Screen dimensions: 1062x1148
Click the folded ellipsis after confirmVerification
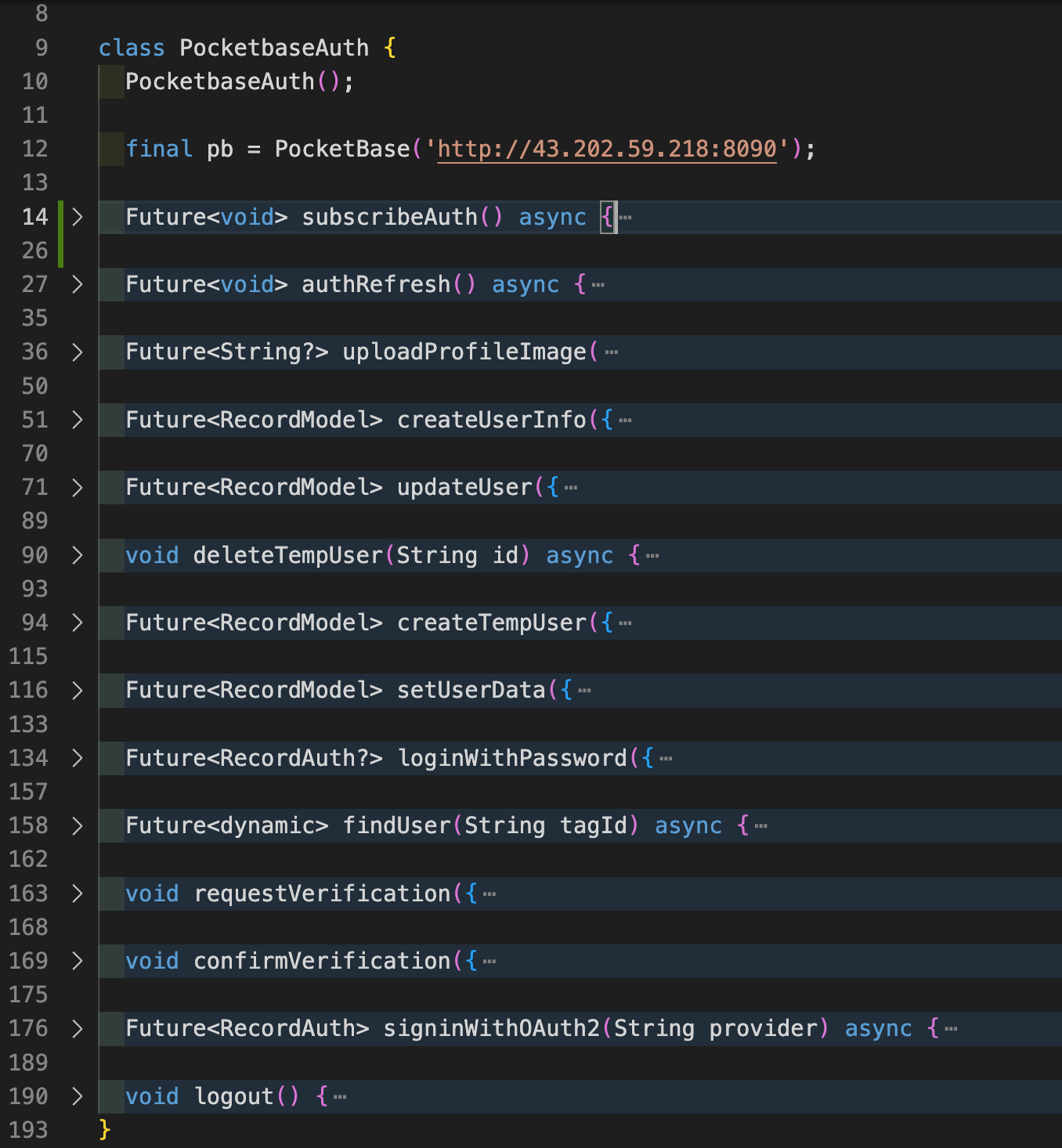[x=489, y=962]
